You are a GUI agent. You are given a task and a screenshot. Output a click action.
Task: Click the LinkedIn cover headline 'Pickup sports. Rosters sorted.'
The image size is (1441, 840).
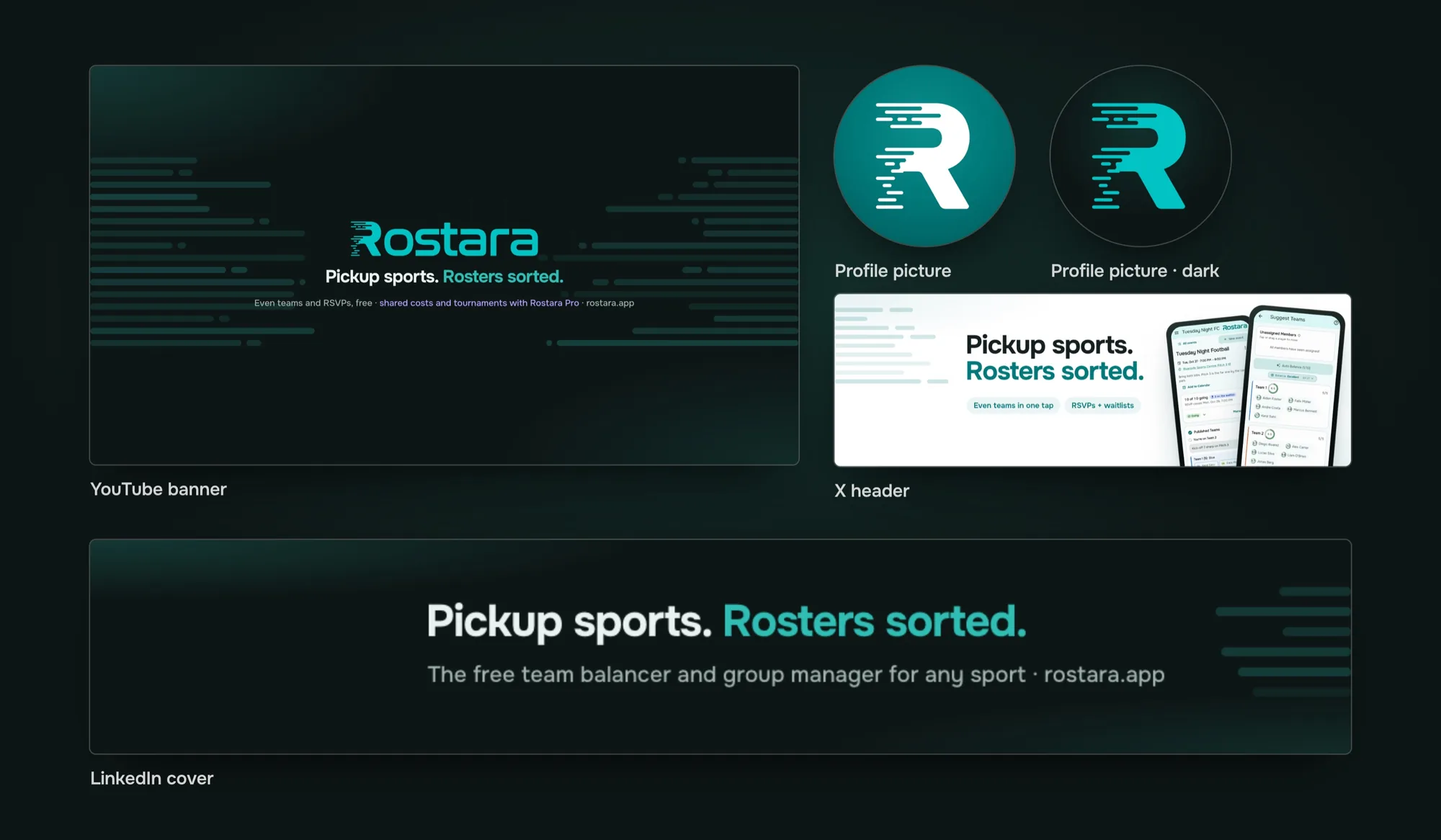[x=727, y=621]
